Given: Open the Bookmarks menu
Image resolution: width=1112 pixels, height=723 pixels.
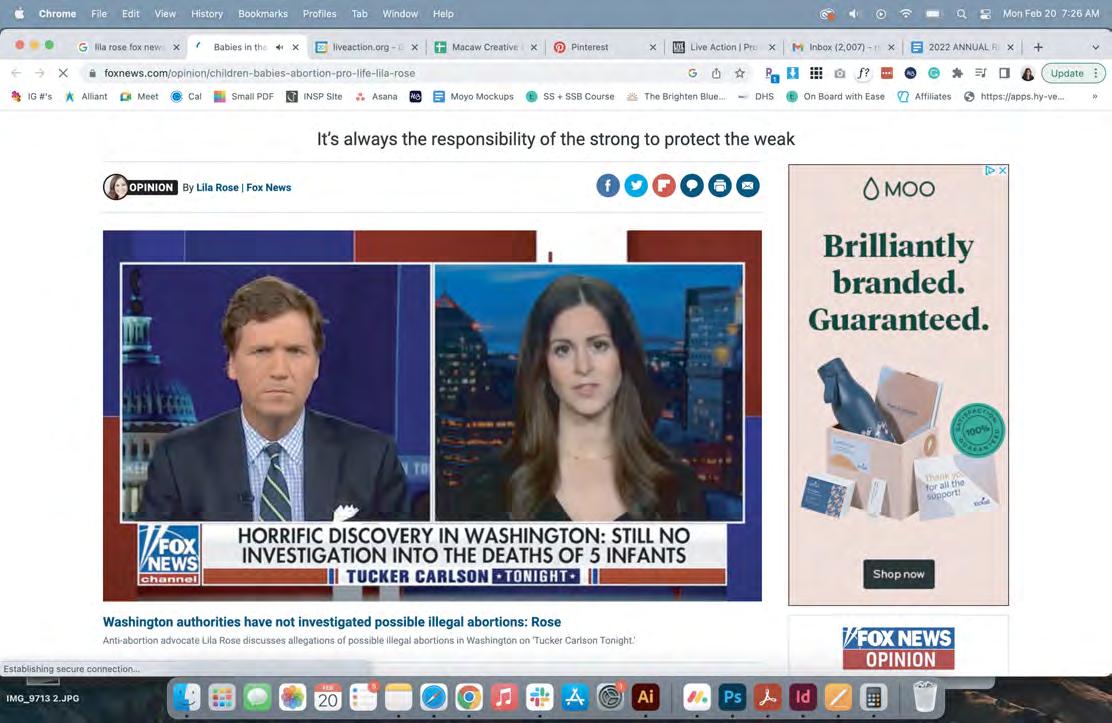Looking at the screenshot, I should coord(262,13).
